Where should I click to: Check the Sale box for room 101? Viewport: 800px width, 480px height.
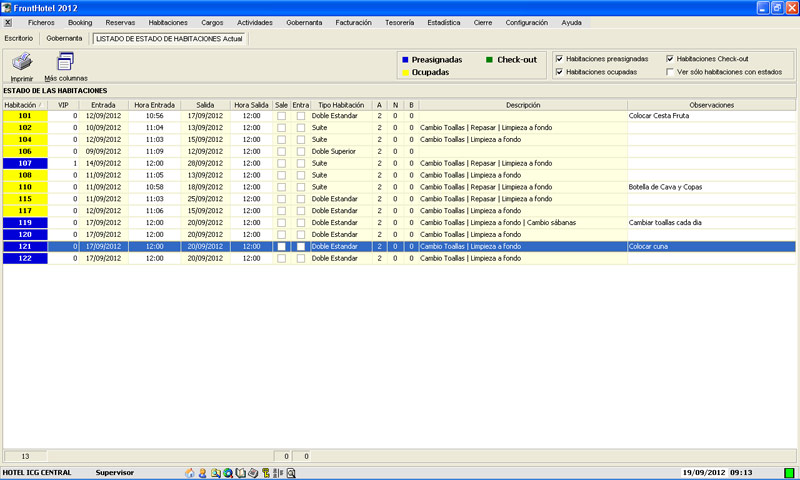tap(281, 116)
